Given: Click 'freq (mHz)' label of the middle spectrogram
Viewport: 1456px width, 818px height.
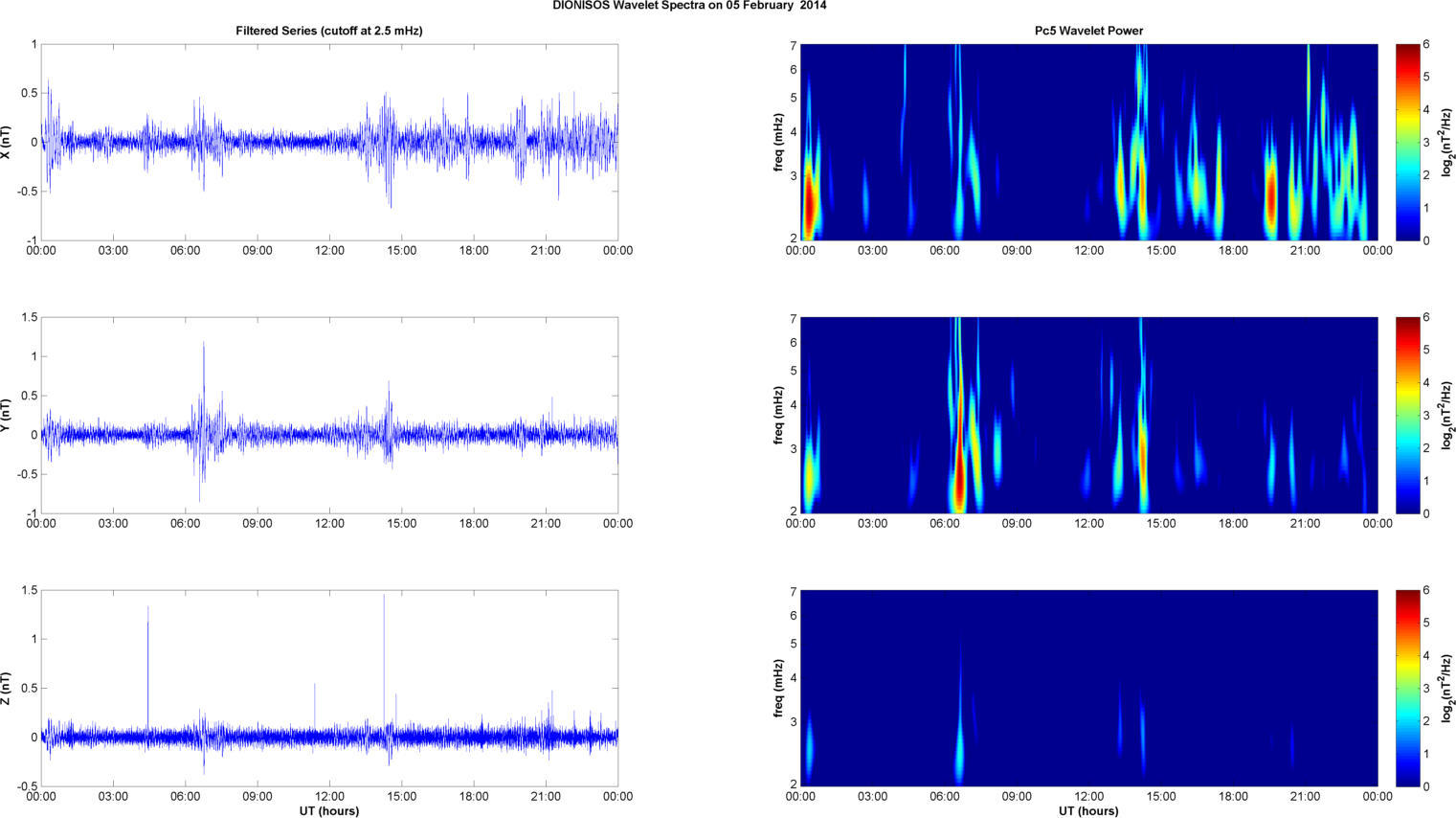Looking at the screenshot, I should (x=779, y=415).
